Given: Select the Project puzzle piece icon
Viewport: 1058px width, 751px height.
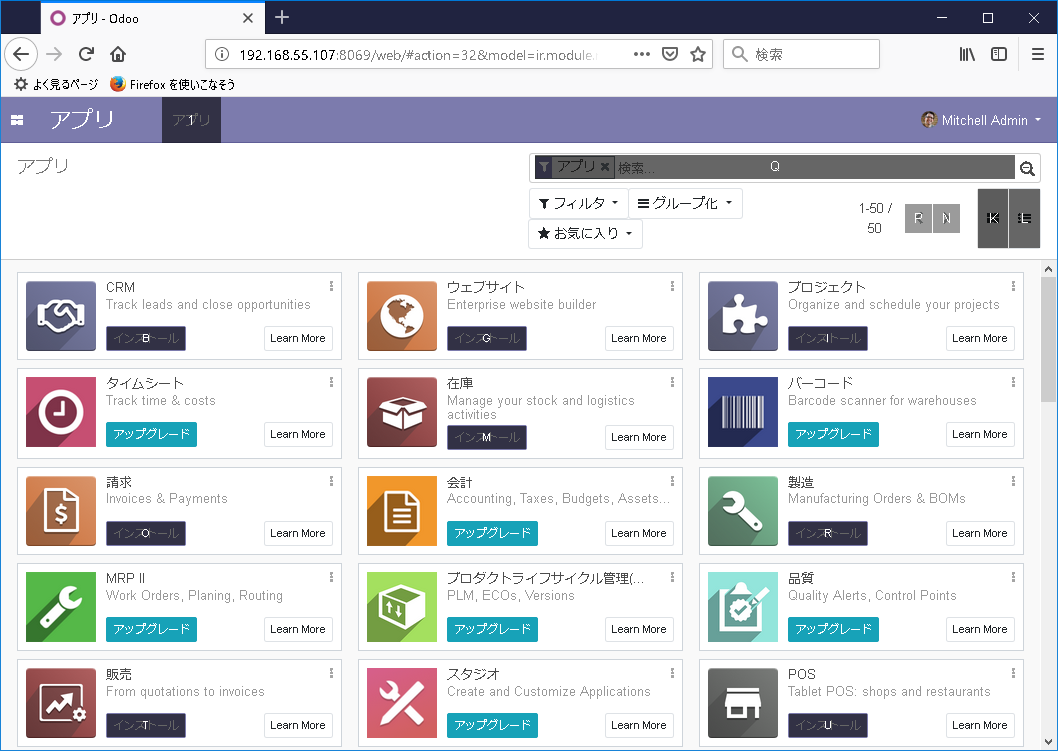Looking at the screenshot, I should [743, 315].
